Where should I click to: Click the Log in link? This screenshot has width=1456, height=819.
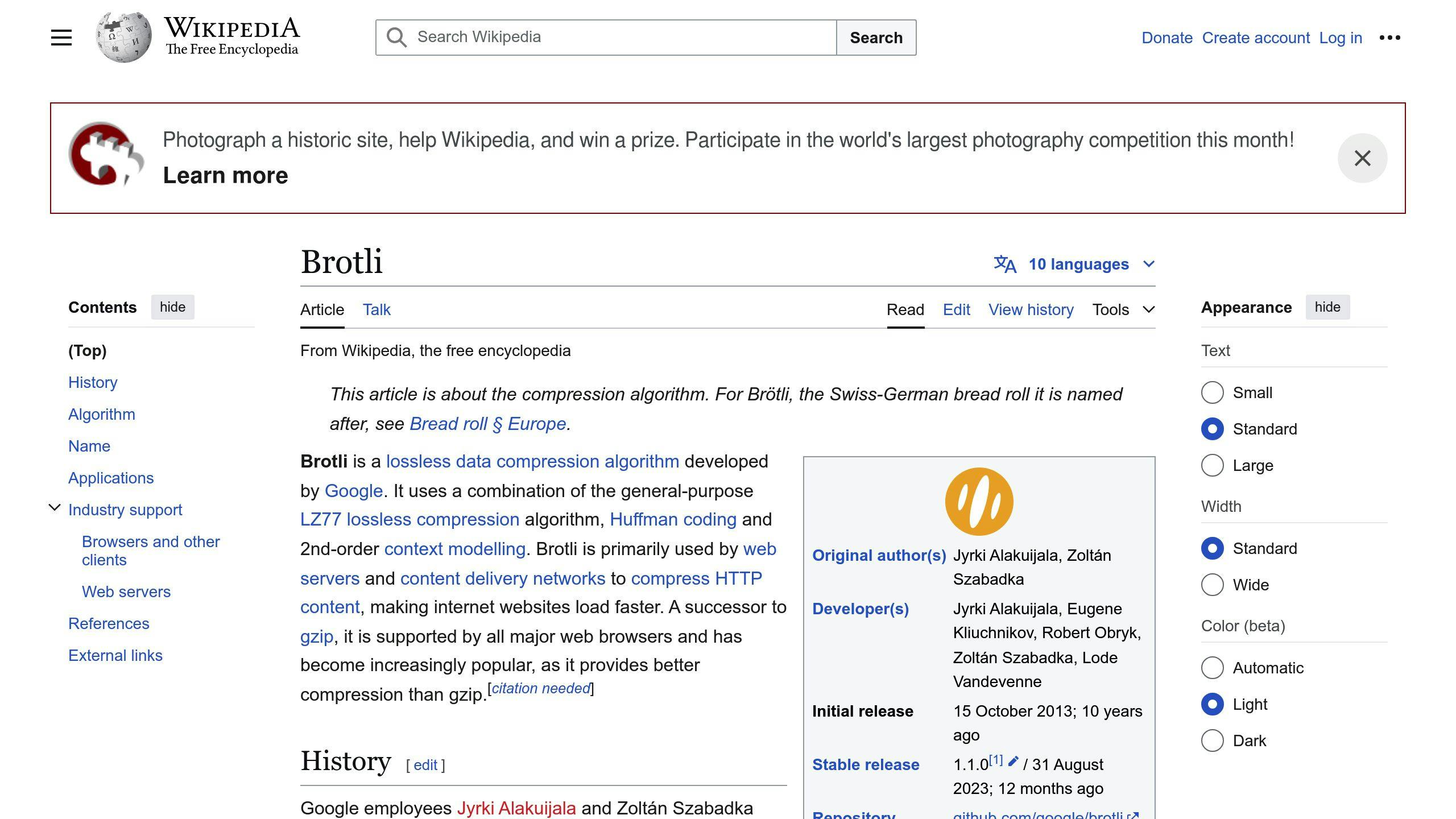pyautogui.click(x=1341, y=38)
